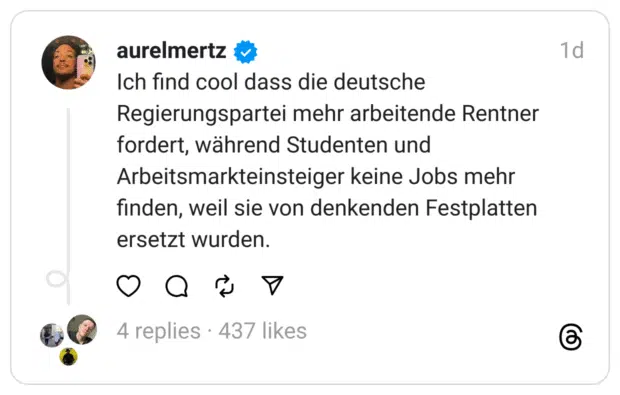Image resolution: width=620 pixels, height=395 pixels.
Task: Click the word 'Regierungspartei' in the post
Action: pos(201,115)
